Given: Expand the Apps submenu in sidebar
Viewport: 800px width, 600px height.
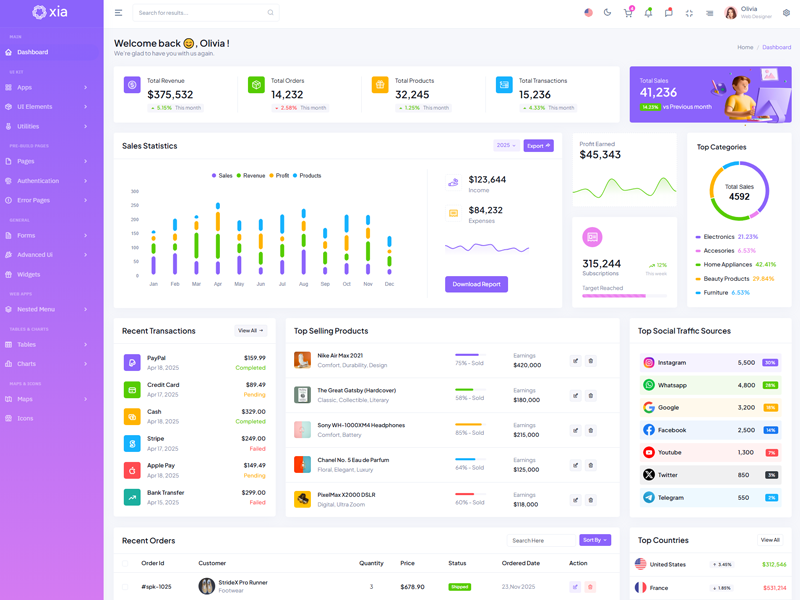Looking at the screenshot, I should [x=50, y=87].
